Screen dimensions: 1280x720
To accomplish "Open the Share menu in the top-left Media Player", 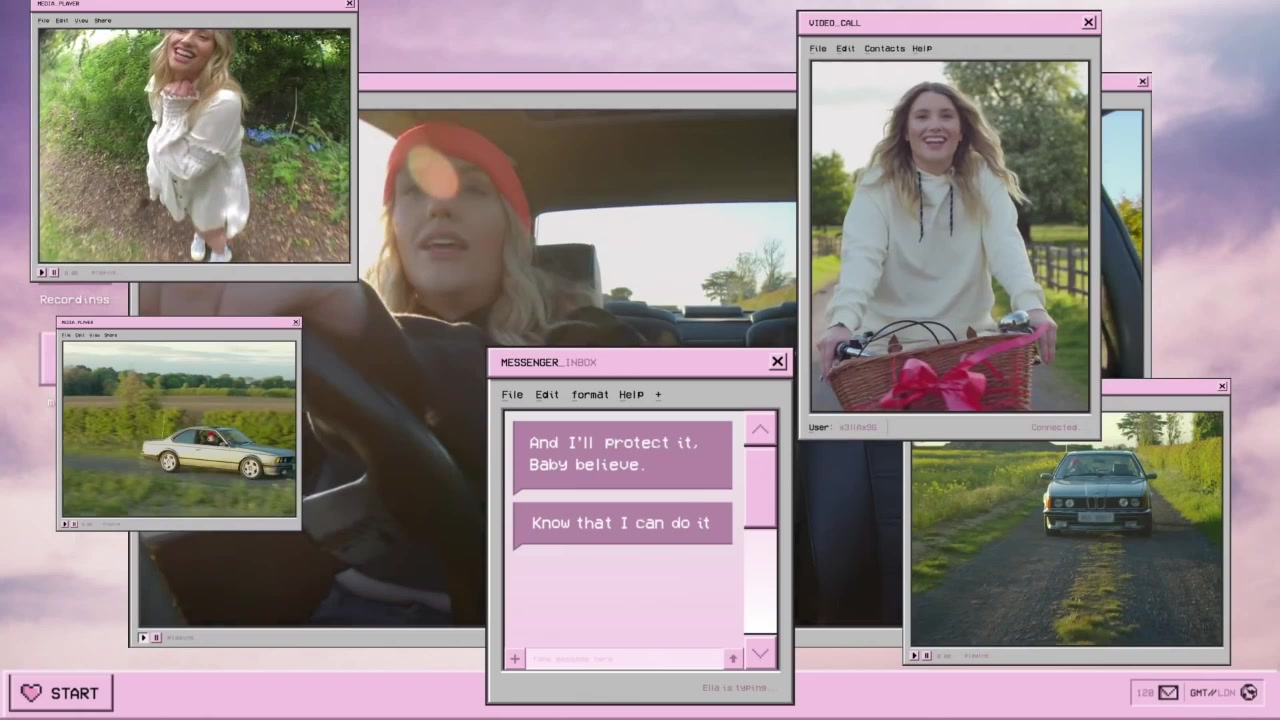I will point(103,20).
